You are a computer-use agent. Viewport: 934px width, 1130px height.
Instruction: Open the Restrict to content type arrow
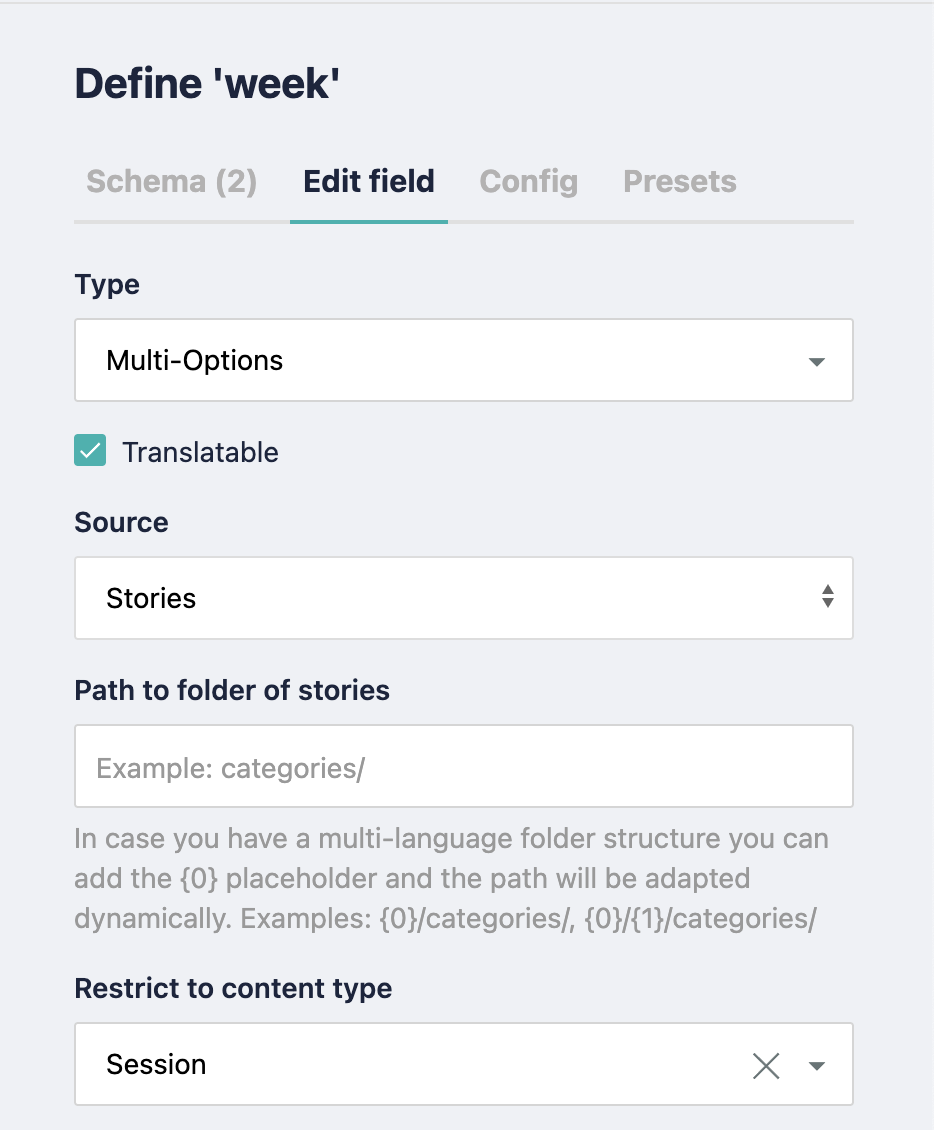click(x=817, y=1066)
